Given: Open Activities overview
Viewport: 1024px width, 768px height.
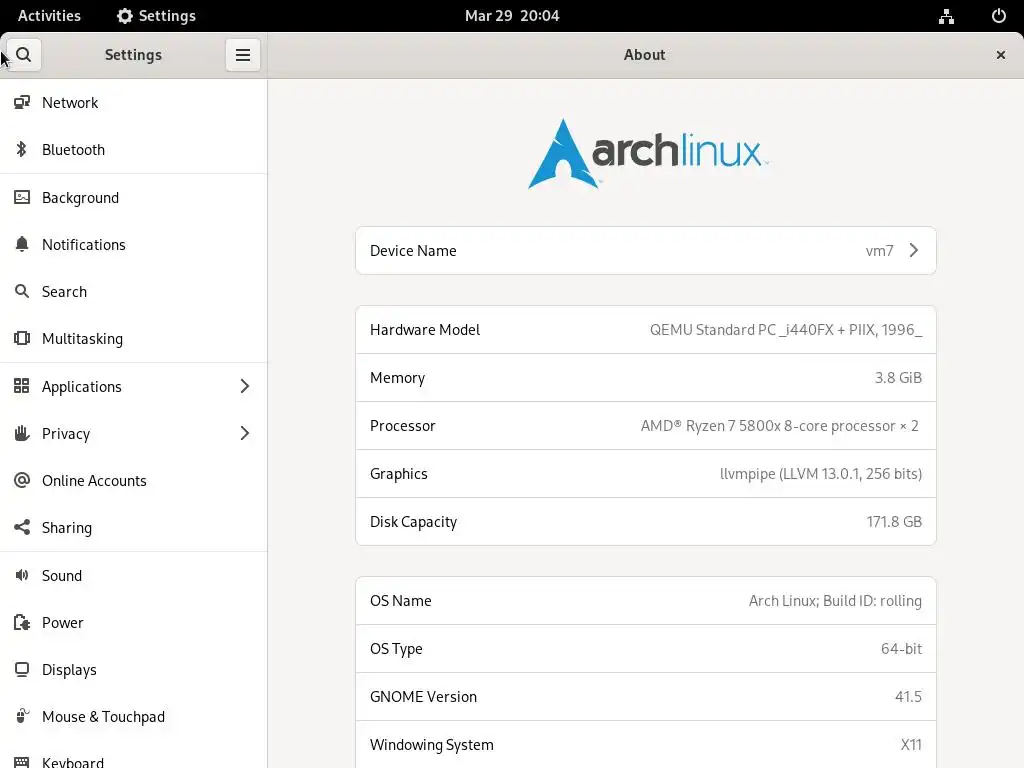Looking at the screenshot, I should coord(49,16).
